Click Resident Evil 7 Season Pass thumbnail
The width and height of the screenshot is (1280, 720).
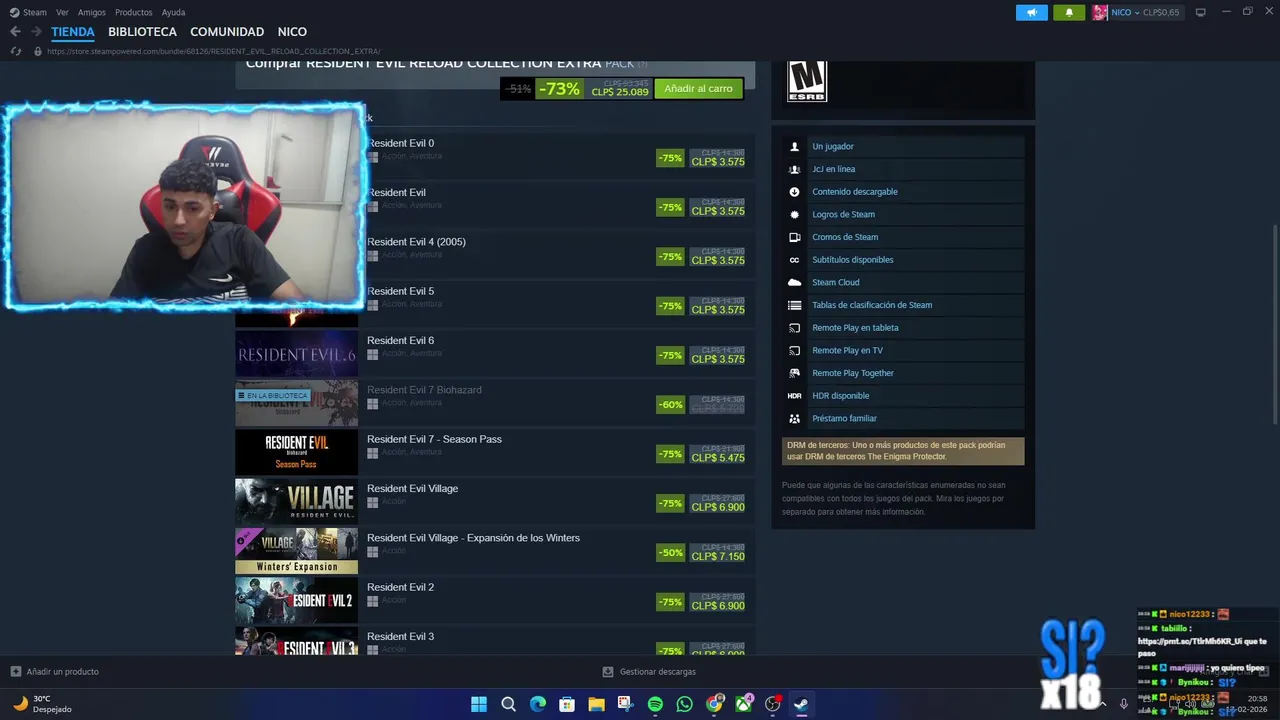(x=296, y=453)
